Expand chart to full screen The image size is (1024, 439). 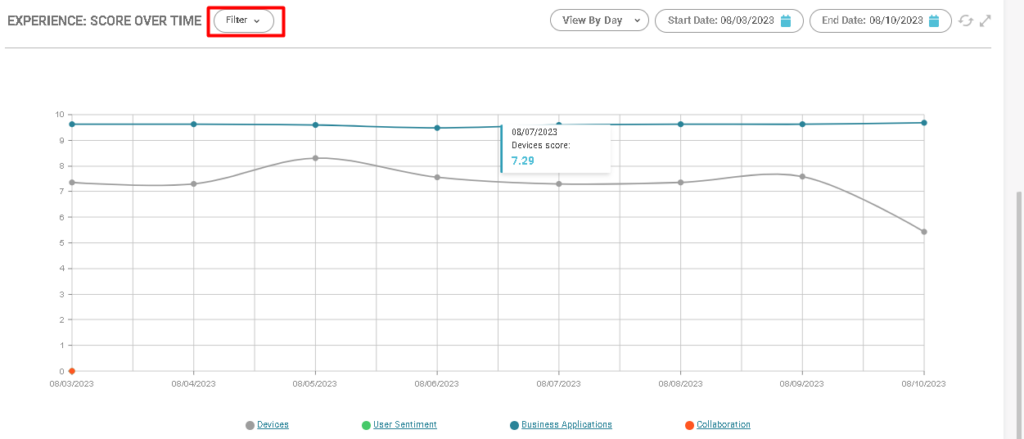pos(985,21)
